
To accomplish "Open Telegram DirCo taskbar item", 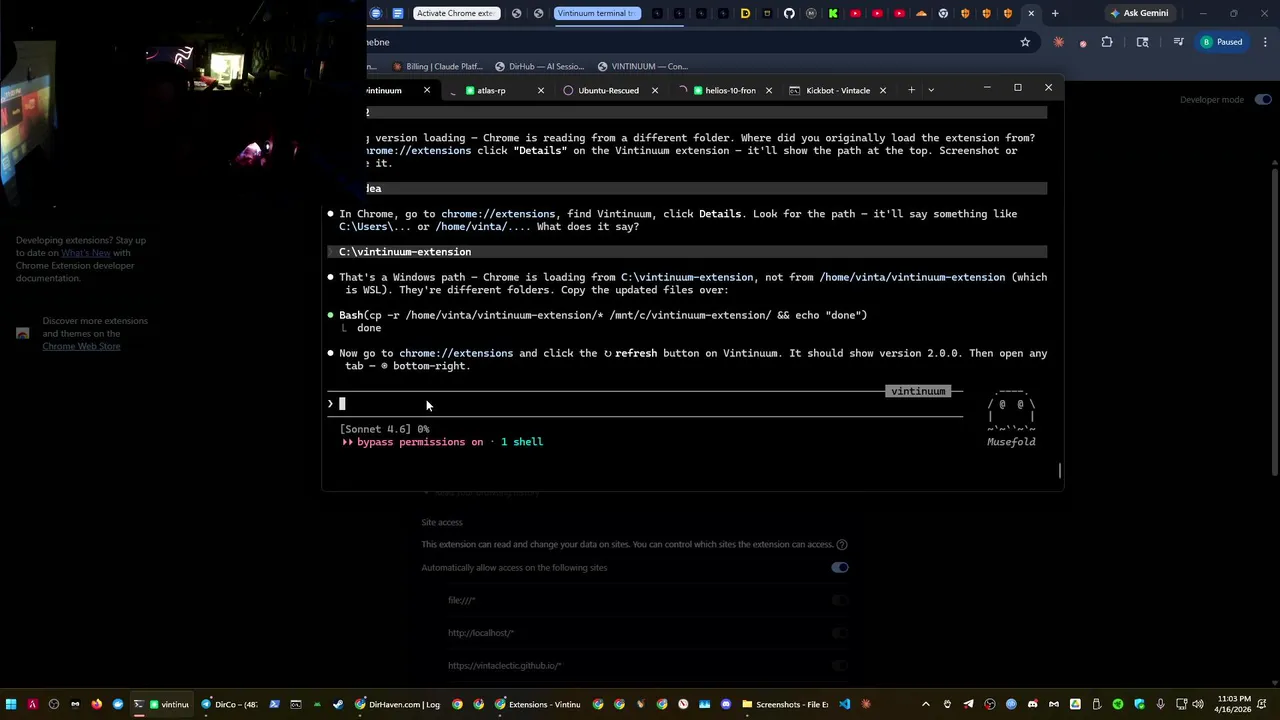I will pos(231,704).
